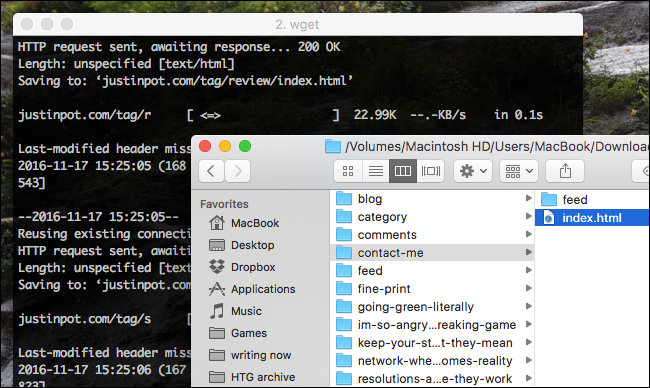Screen dimensions: 650x388
Task: Open Dropbox in Finder sidebar
Action: coord(242,267)
